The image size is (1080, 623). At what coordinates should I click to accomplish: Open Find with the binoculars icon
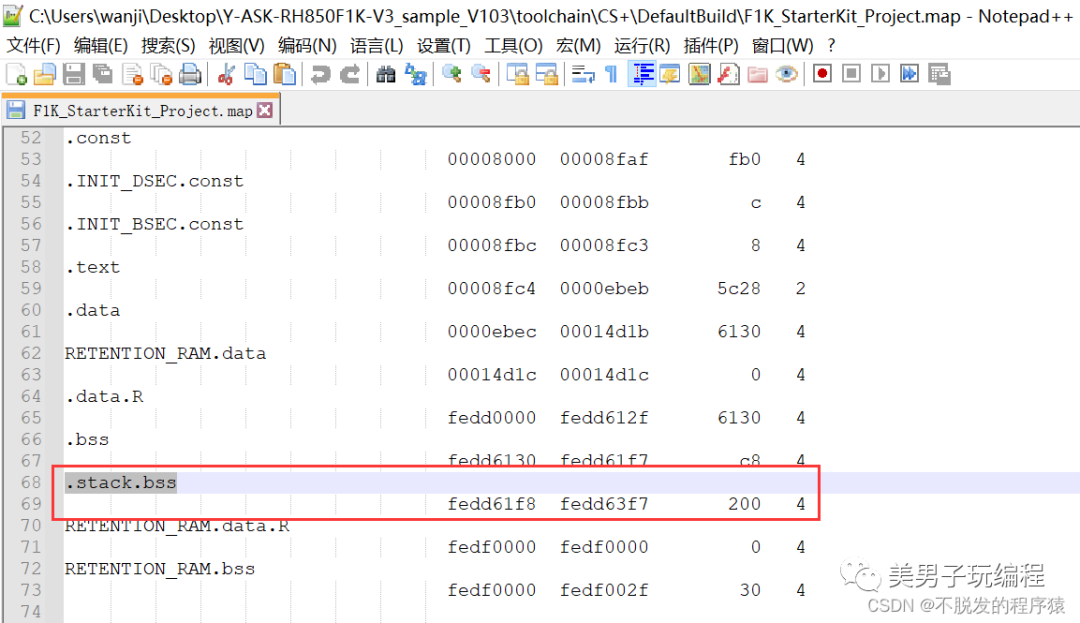click(x=386, y=74)
